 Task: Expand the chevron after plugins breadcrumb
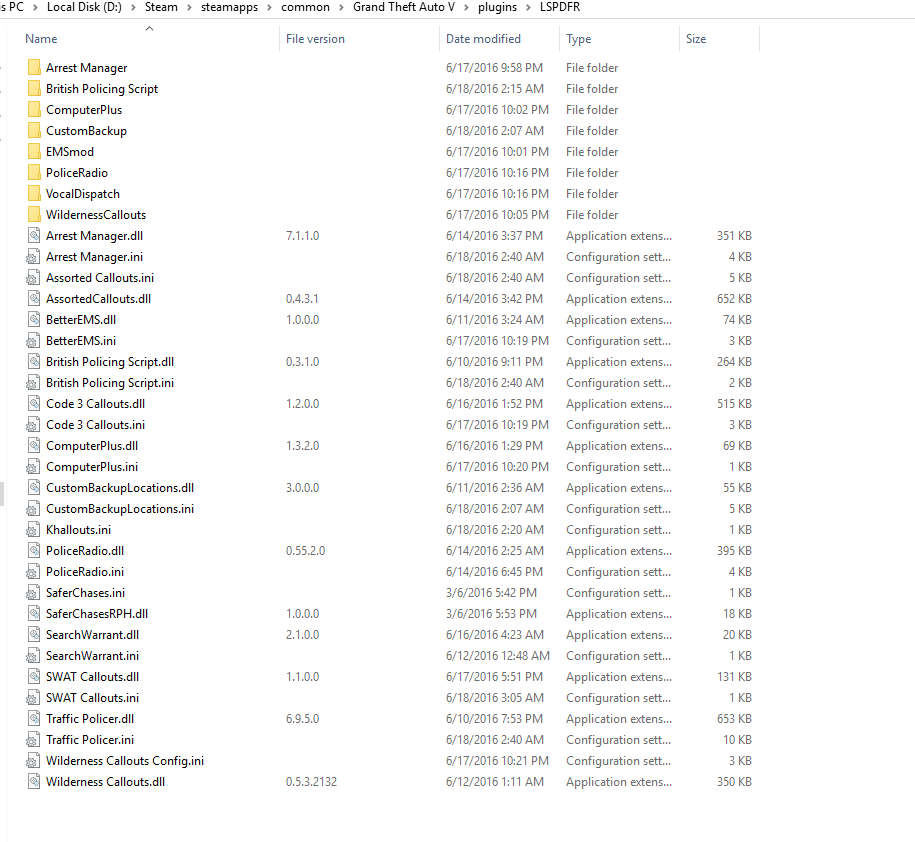point(528,8)
